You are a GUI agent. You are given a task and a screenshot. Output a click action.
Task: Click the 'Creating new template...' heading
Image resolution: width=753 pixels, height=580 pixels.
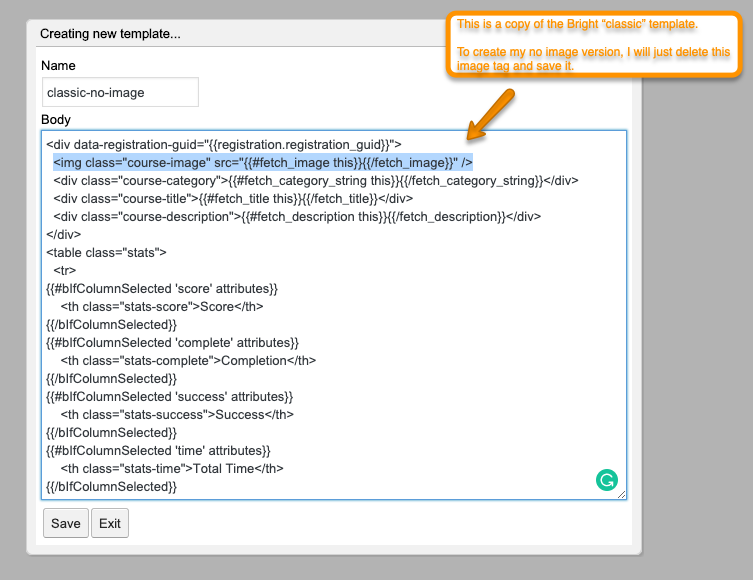point(110,34)
